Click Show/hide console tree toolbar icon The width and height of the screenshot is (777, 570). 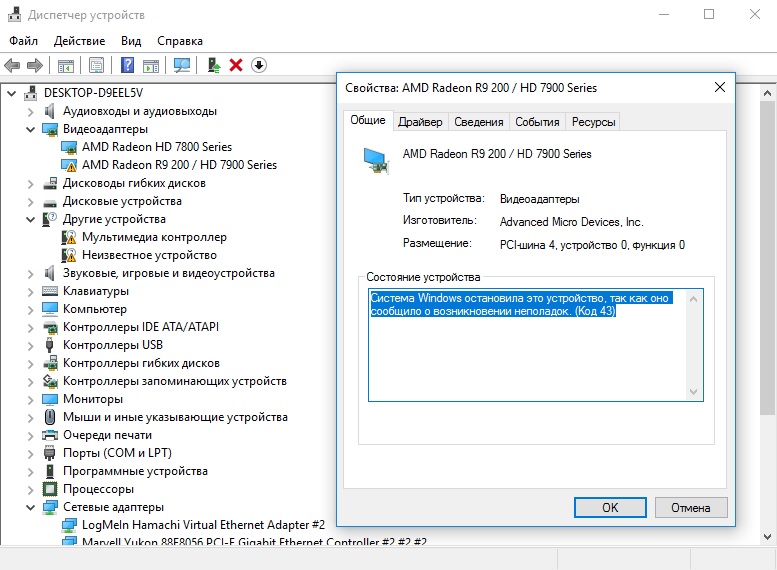65,65
